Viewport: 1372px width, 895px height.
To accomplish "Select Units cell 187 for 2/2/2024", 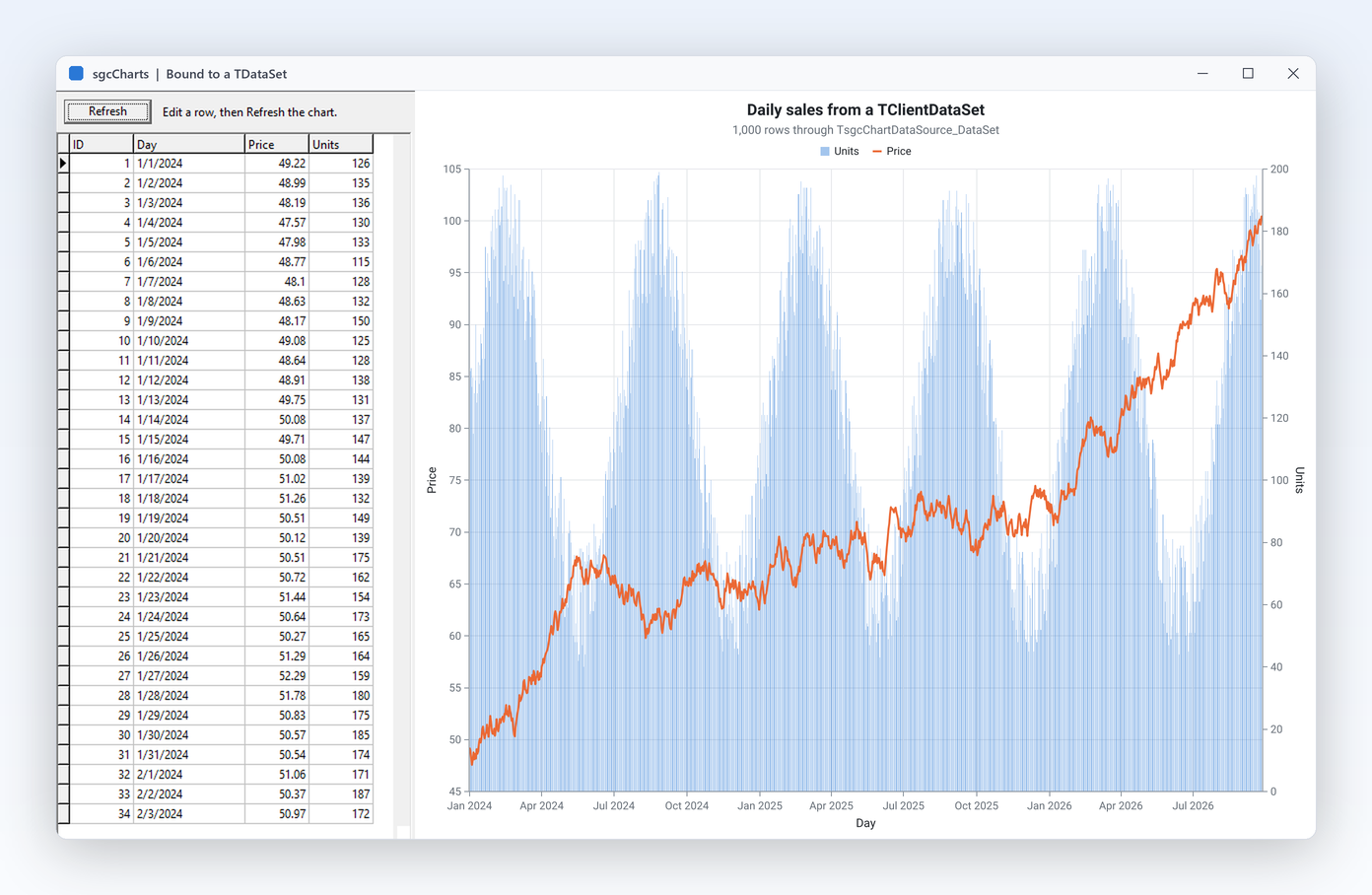I will pyautogui.click(x=341, y=794).
